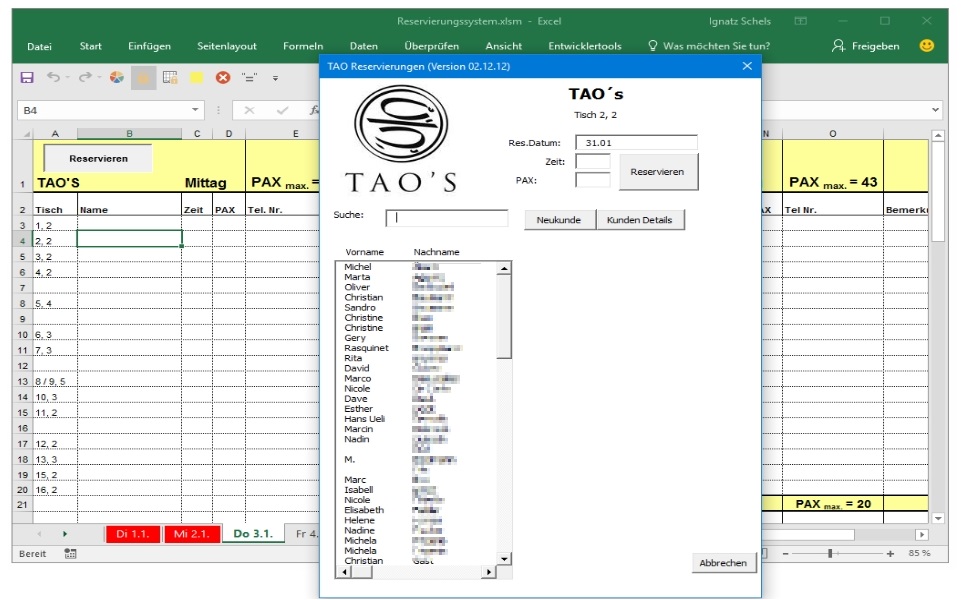Image resolution: width=961 pixels, height=600 pixels.
Task: Click Reservieren button in the TAO dialog
Action: [658, 172]
